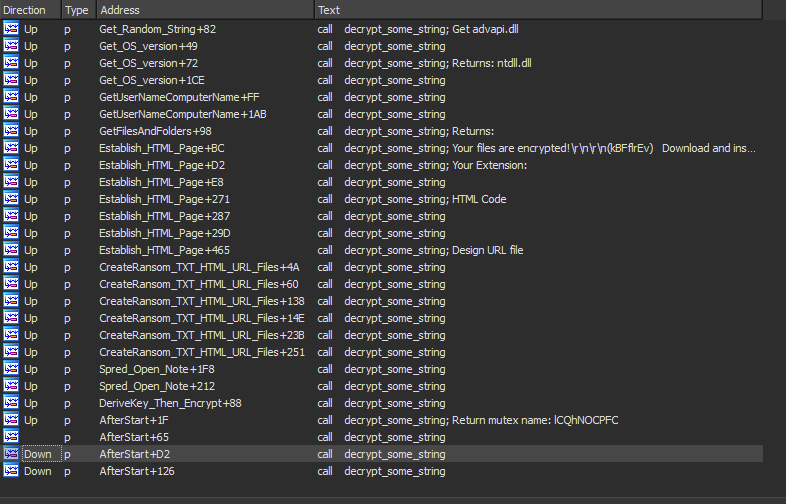Select address Get_OS_version+49
This screenshot has width=786, height=504.
click(148, 46)
